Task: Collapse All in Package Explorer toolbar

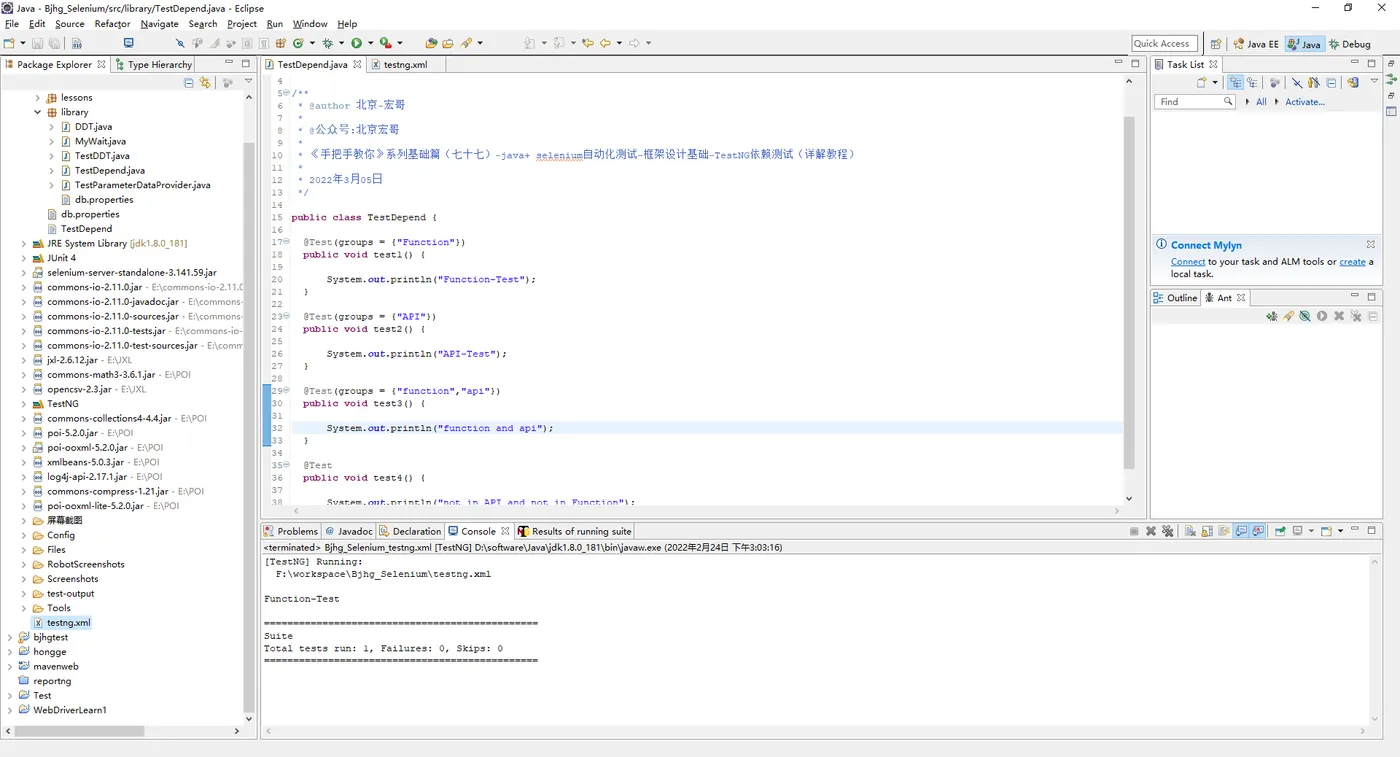Action: coord(188,83)
